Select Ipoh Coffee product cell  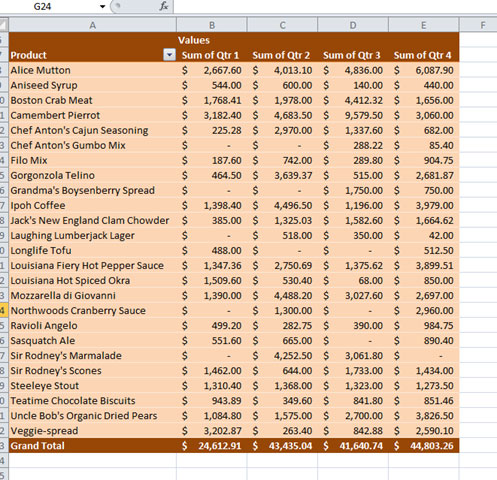click(92, 205)
